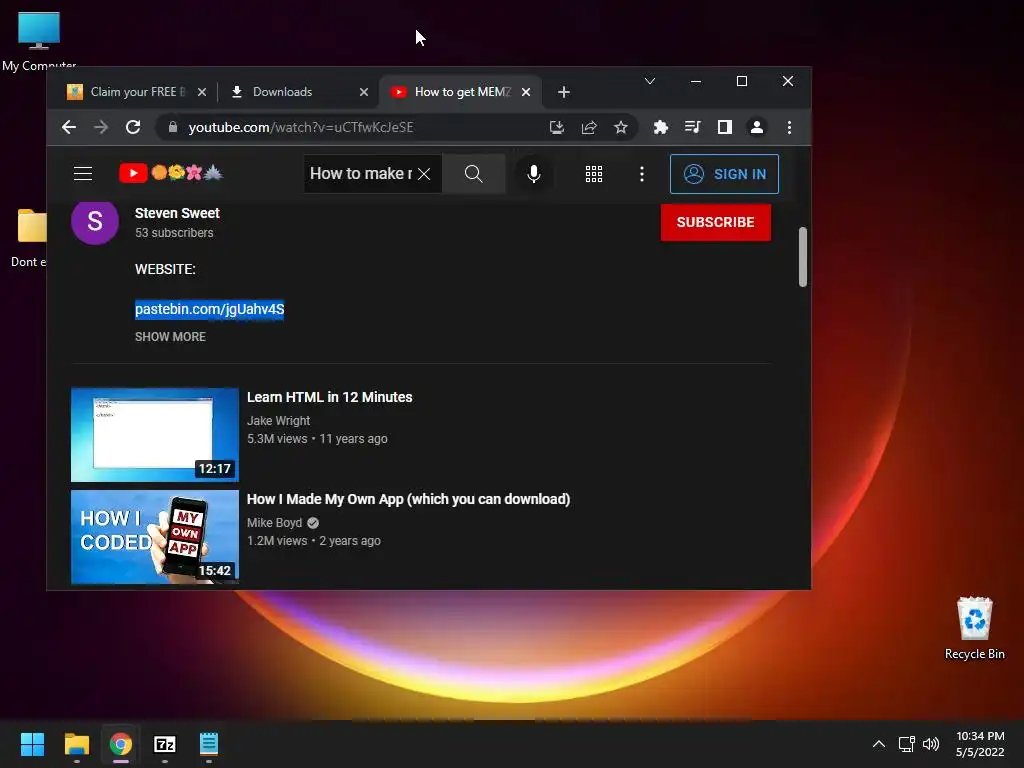The height and width of the screenshot is (768, 1024).
Task: Toggle Chrome side panel
Action: point(725,127)
